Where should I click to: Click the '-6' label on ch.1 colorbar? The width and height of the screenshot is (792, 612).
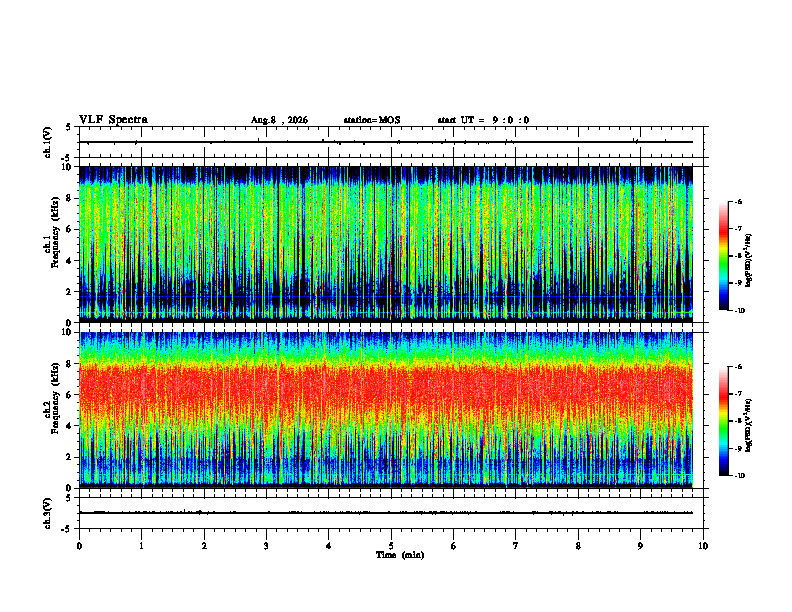click(739, 202)
